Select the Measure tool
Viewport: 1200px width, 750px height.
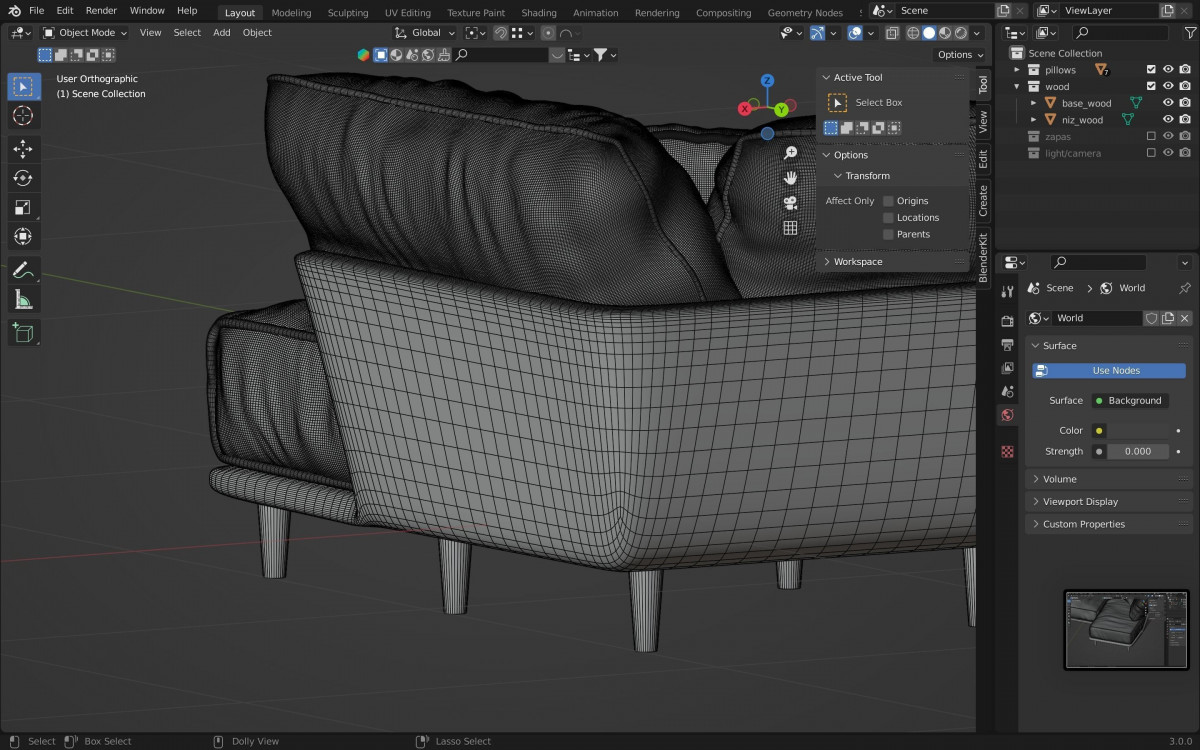(x=23, y=300)
